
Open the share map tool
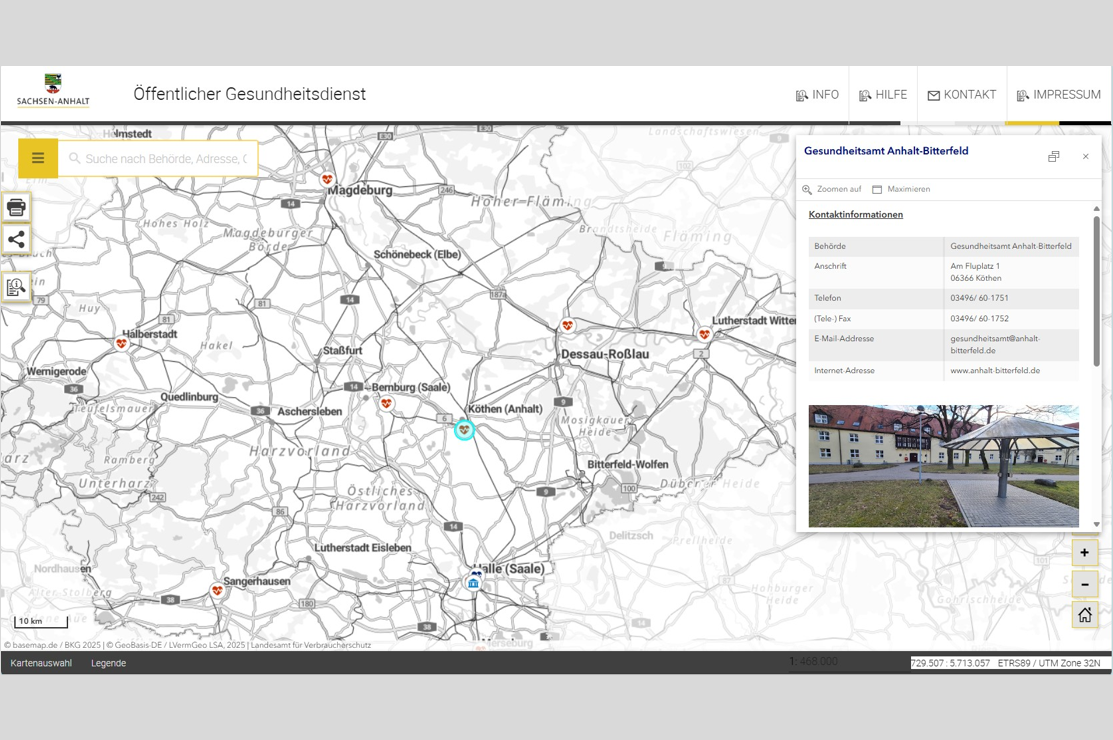16,239
